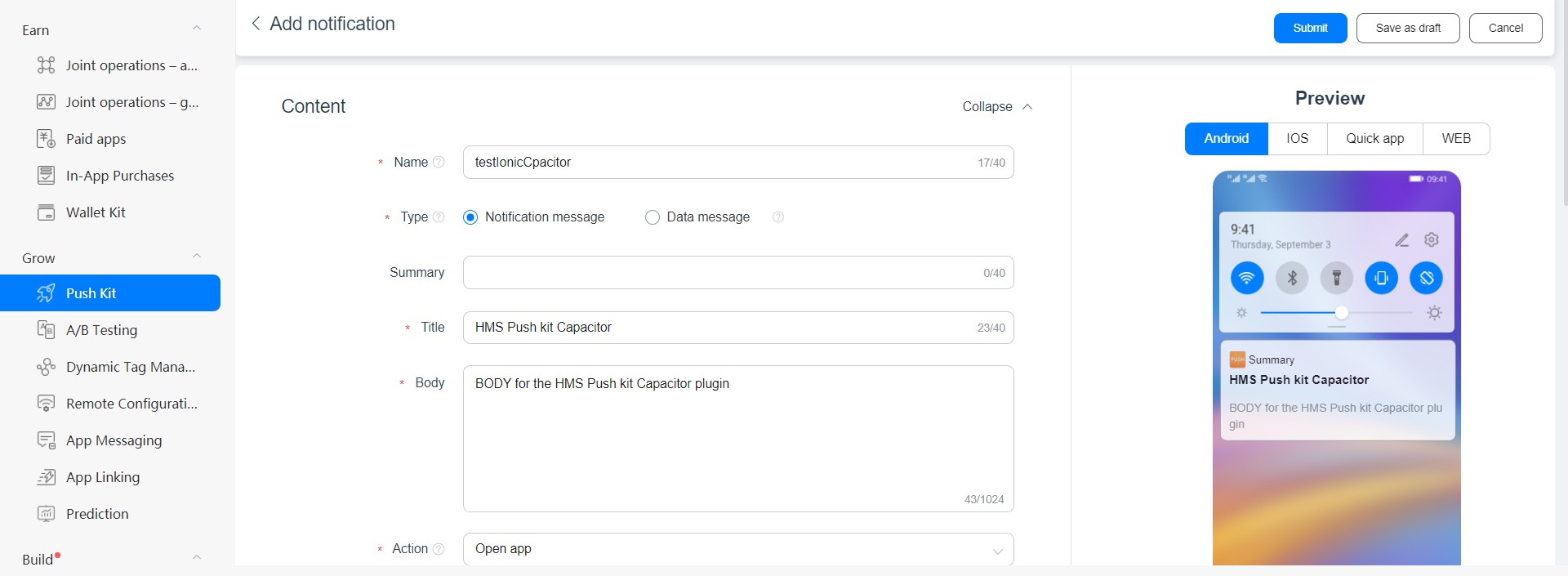This screenshot has height=576, width=1568.
Task: Click the Cancel button
Action: point(1505,28)
